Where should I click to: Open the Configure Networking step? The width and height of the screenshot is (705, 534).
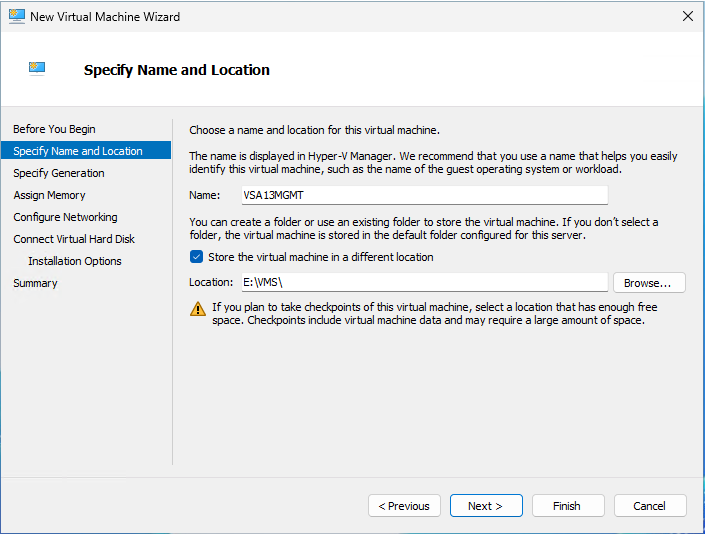click(x=65, y=217)
